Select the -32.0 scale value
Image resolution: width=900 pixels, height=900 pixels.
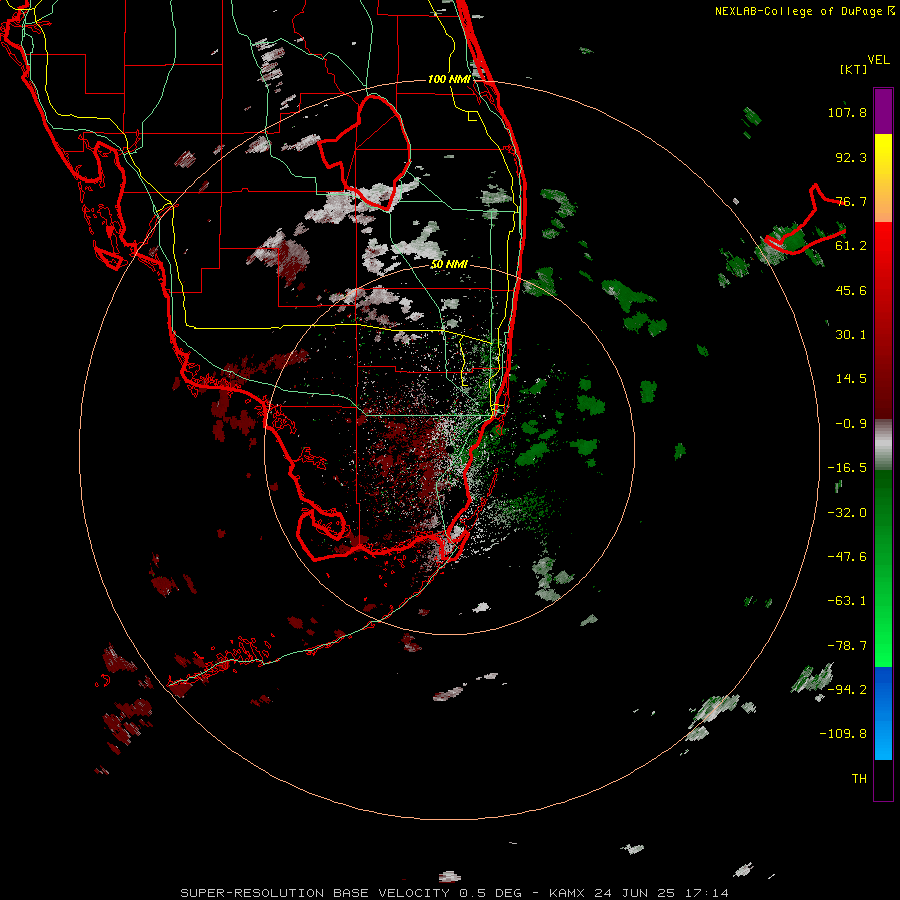point(847,513)
